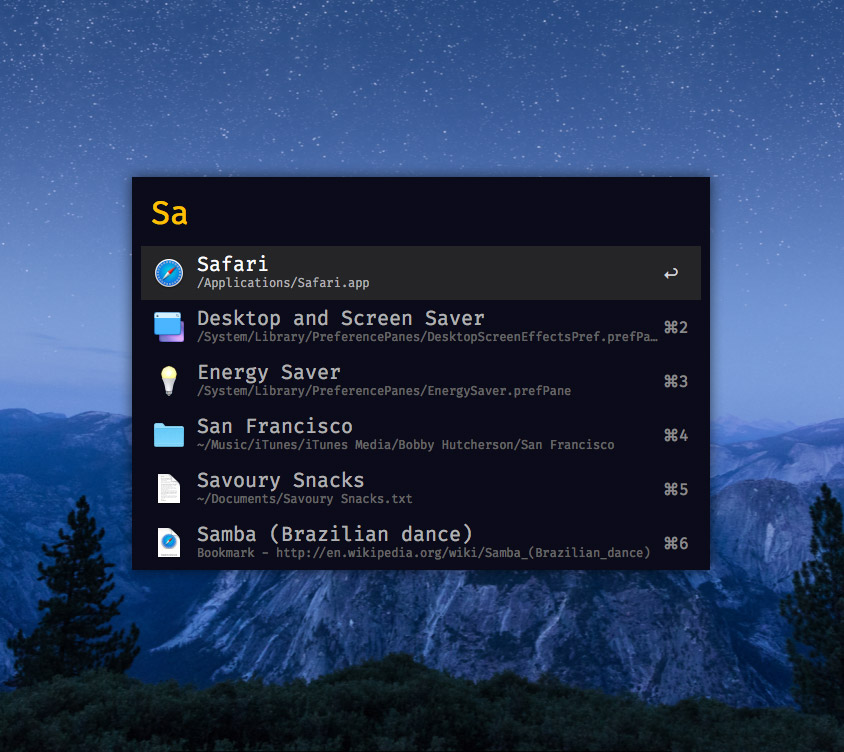
Task: Click the Safari compass icon
Action: pyautogui.click(x=169, y=273)
